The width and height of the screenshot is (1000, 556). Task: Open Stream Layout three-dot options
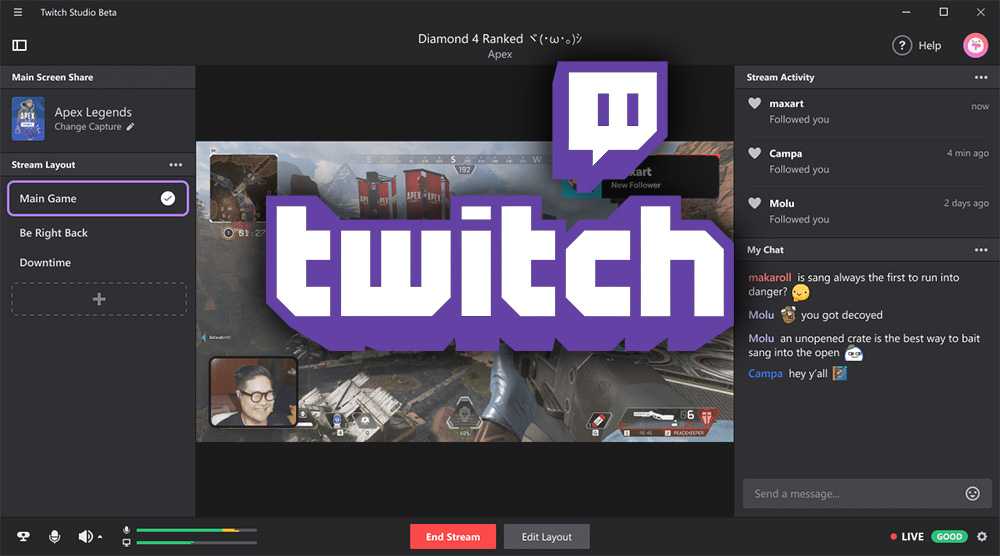pyautogui.click(x=175, y=165)
